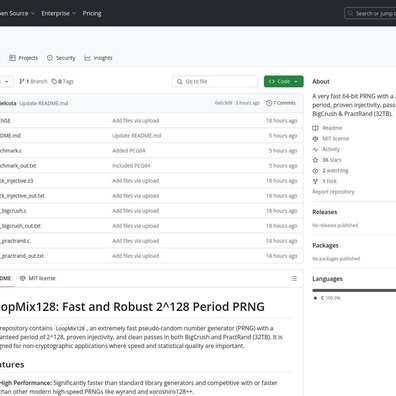Image resolution: width=396 pixels, height=396 pixels.
Task: Click the scale icon in About sidebar
Action: [315, 139]
